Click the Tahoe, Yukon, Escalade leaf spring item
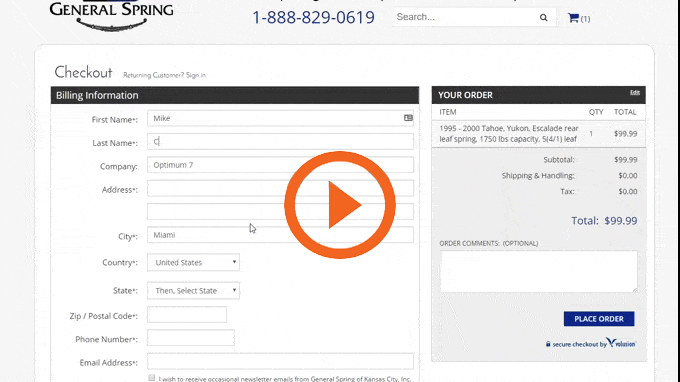 509,134
